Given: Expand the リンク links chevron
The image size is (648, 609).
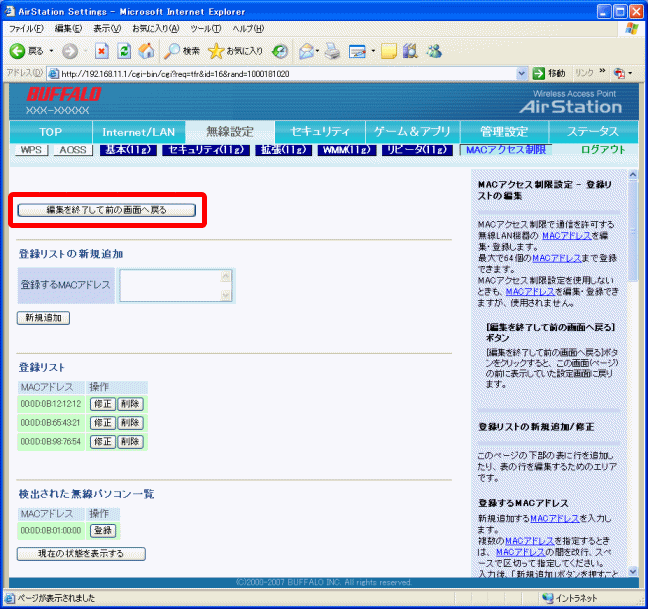Looking at the screenshot, I should point(603,71).
